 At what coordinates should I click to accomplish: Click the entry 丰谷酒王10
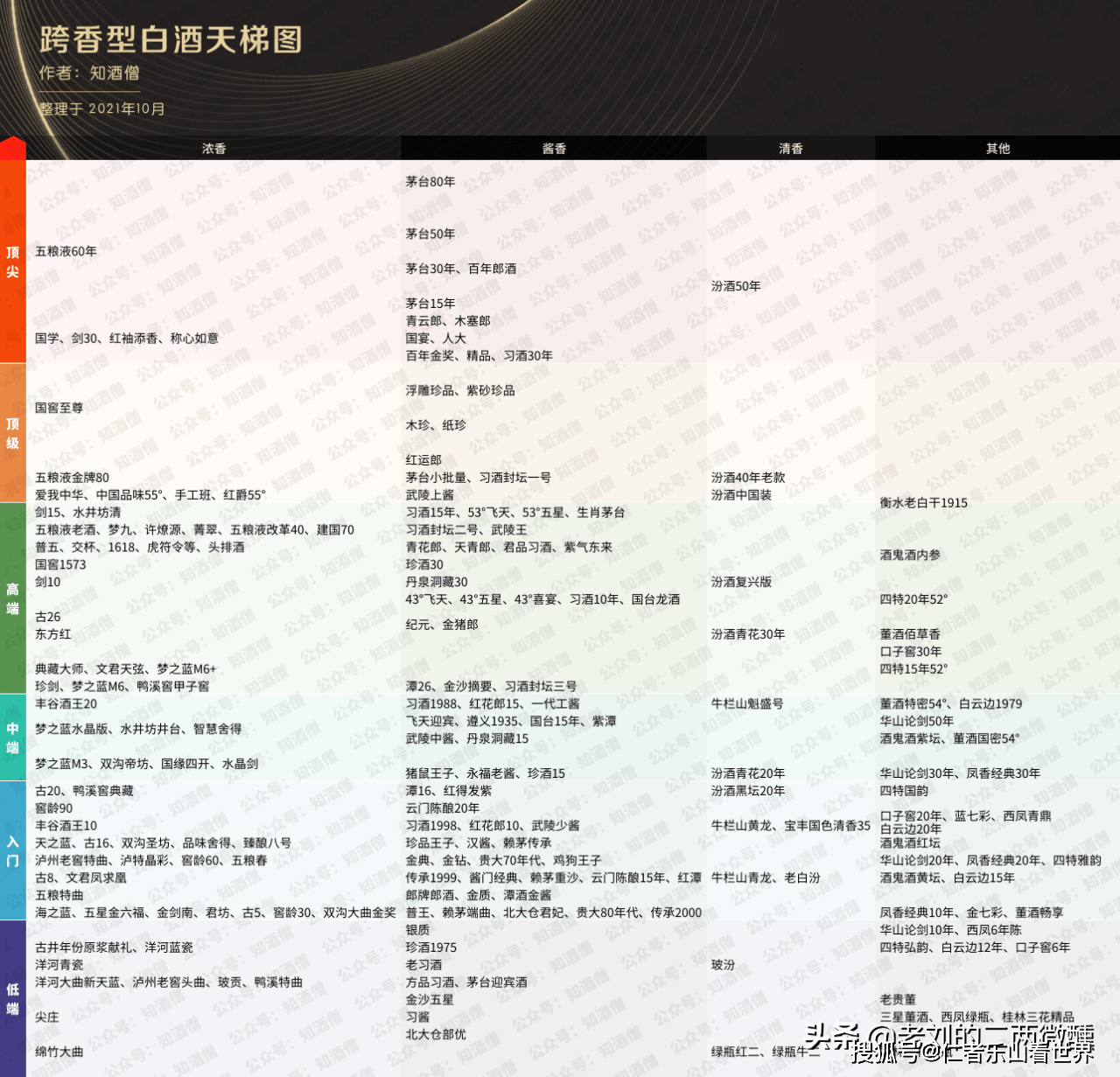coord(66,826)
